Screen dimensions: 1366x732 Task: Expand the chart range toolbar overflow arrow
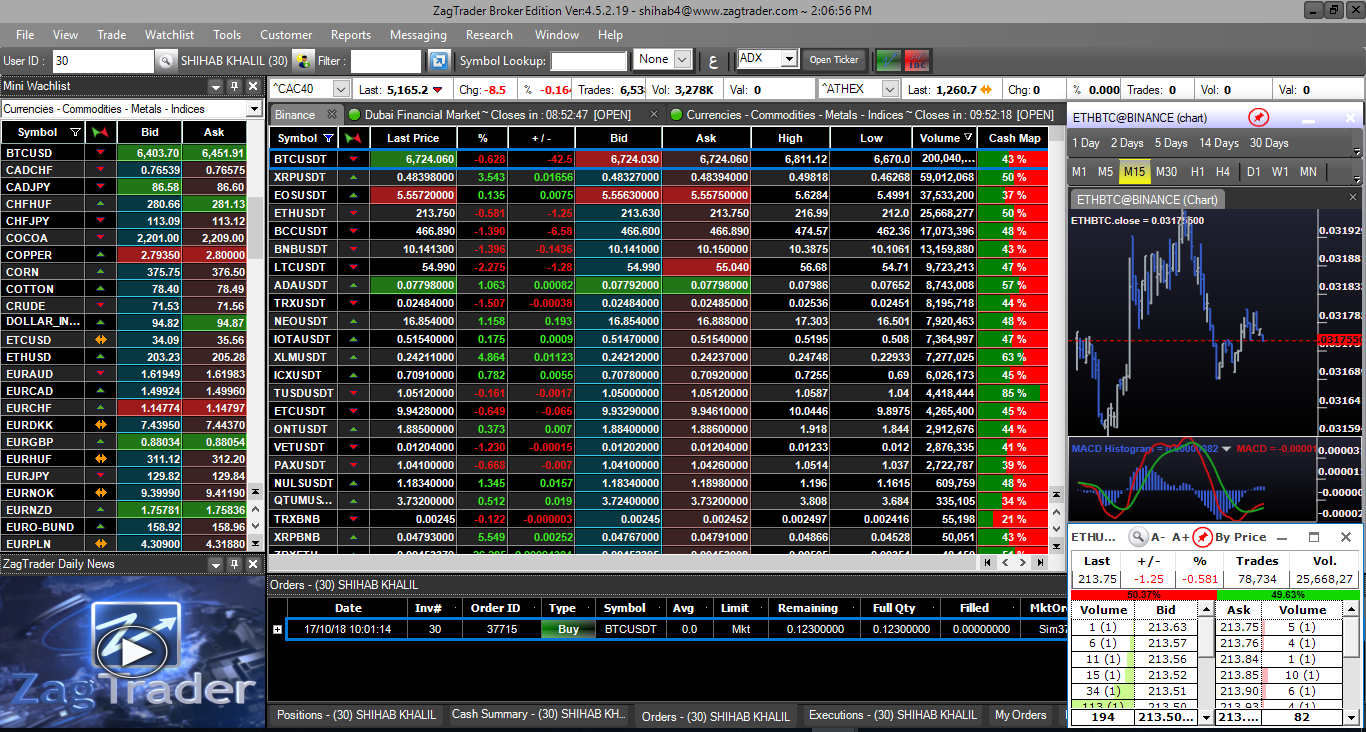click(x=1357, y=152)
